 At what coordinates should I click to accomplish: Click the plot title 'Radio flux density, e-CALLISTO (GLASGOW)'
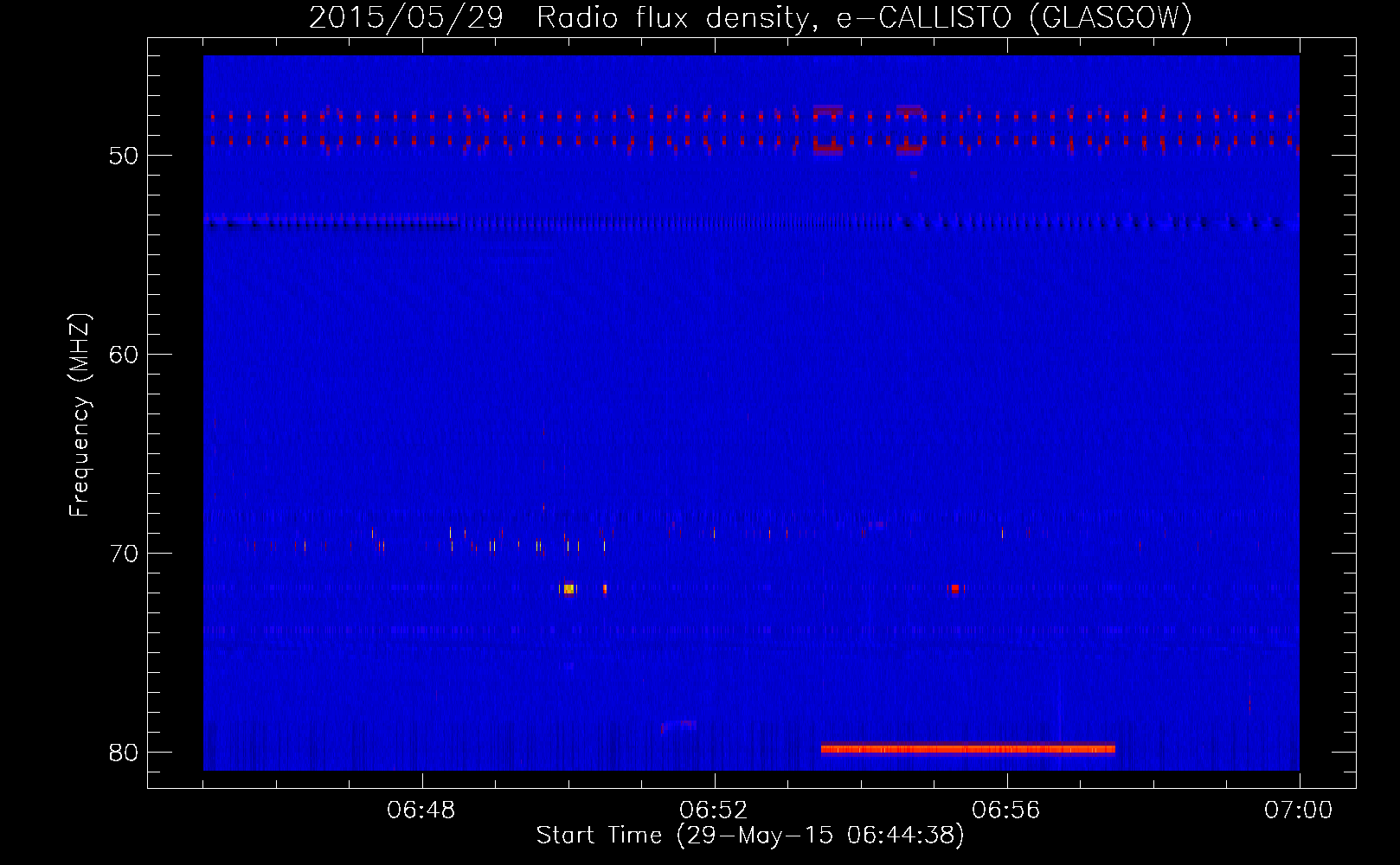(864, 17)
